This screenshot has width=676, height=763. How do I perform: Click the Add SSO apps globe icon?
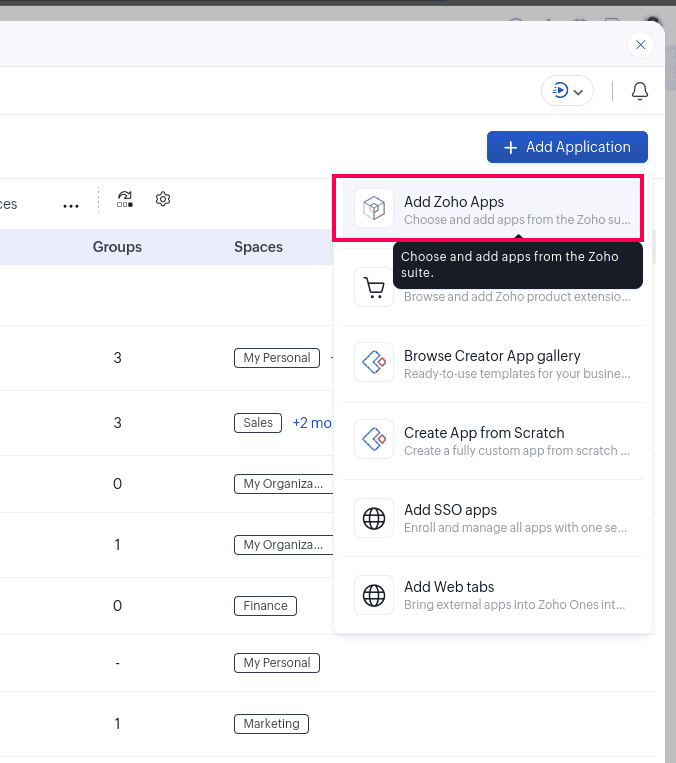tap(373, 517)
